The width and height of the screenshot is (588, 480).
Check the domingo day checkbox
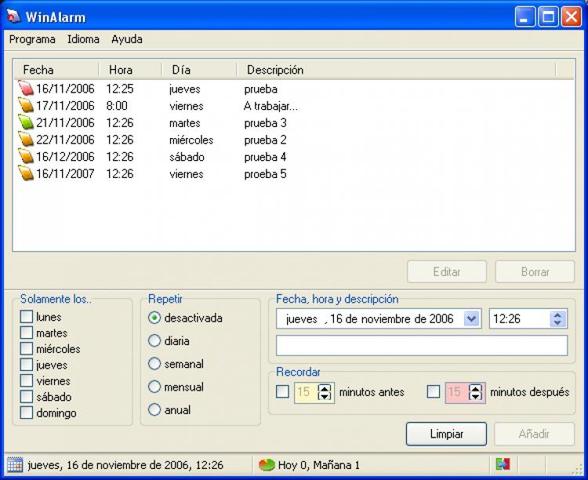(26, 412)
